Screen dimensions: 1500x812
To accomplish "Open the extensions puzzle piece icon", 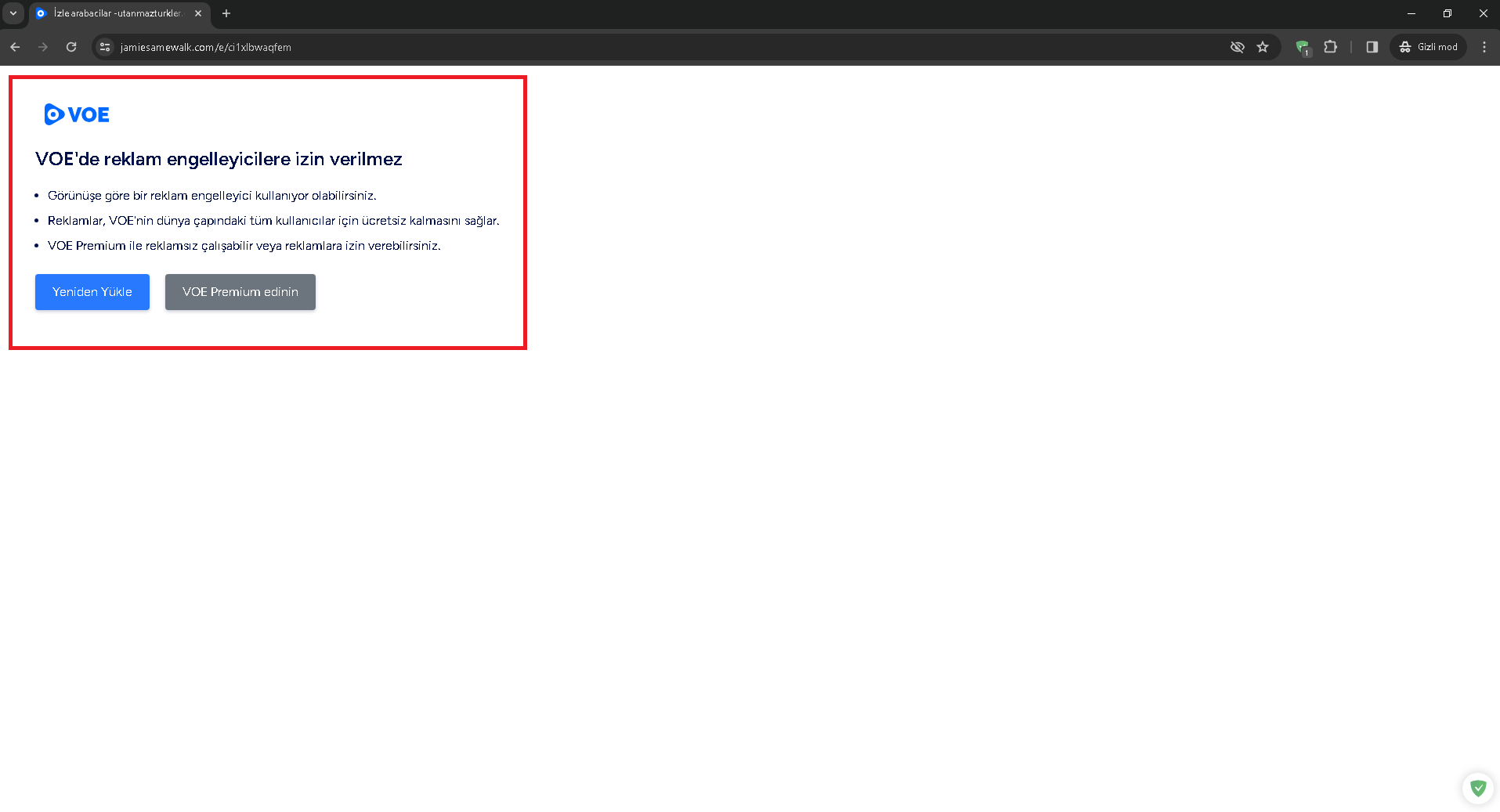I will click(x=1329, y=47).
